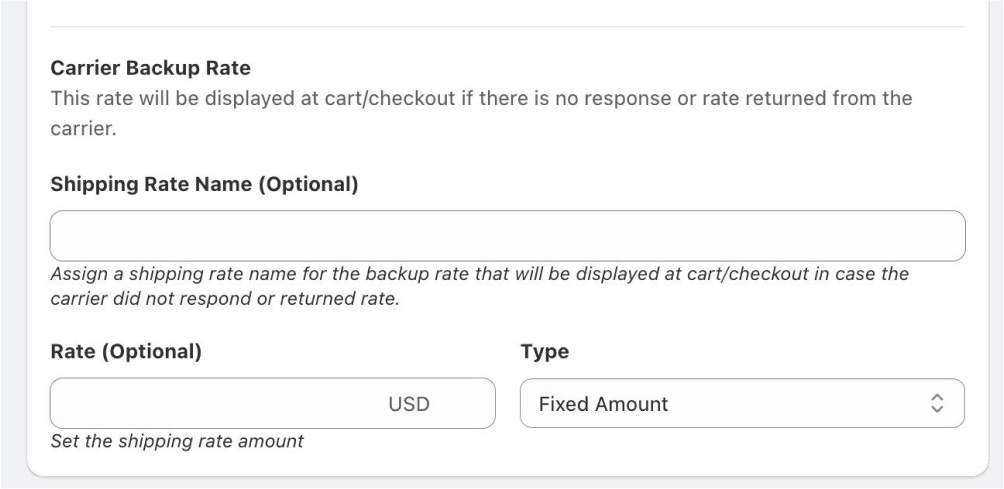Click the USD currency suffix in Rate field
1004x489 pixels.
pyautogui.click(x=409, y=404)
